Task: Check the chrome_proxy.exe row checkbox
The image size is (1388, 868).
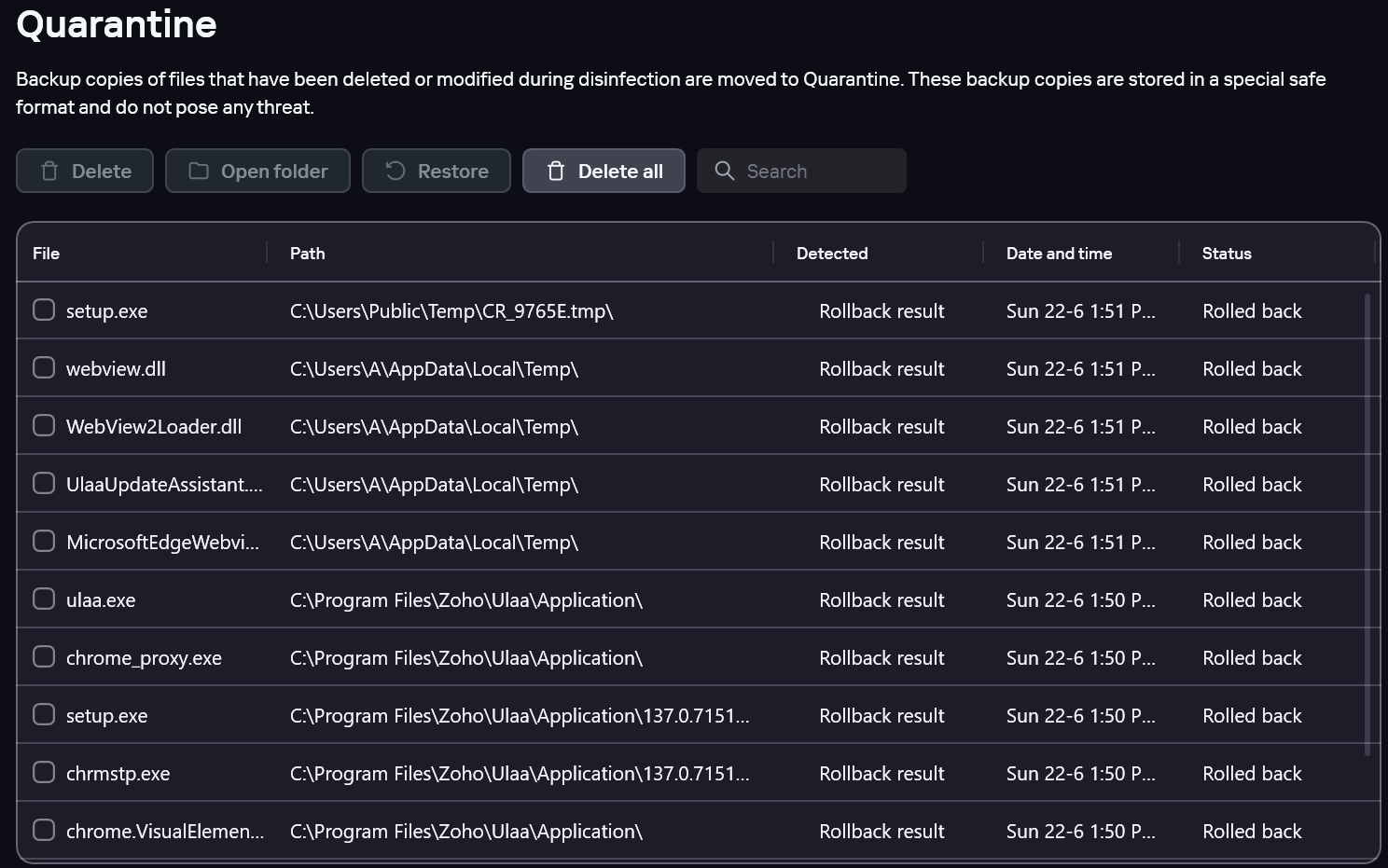Action: 44,657
